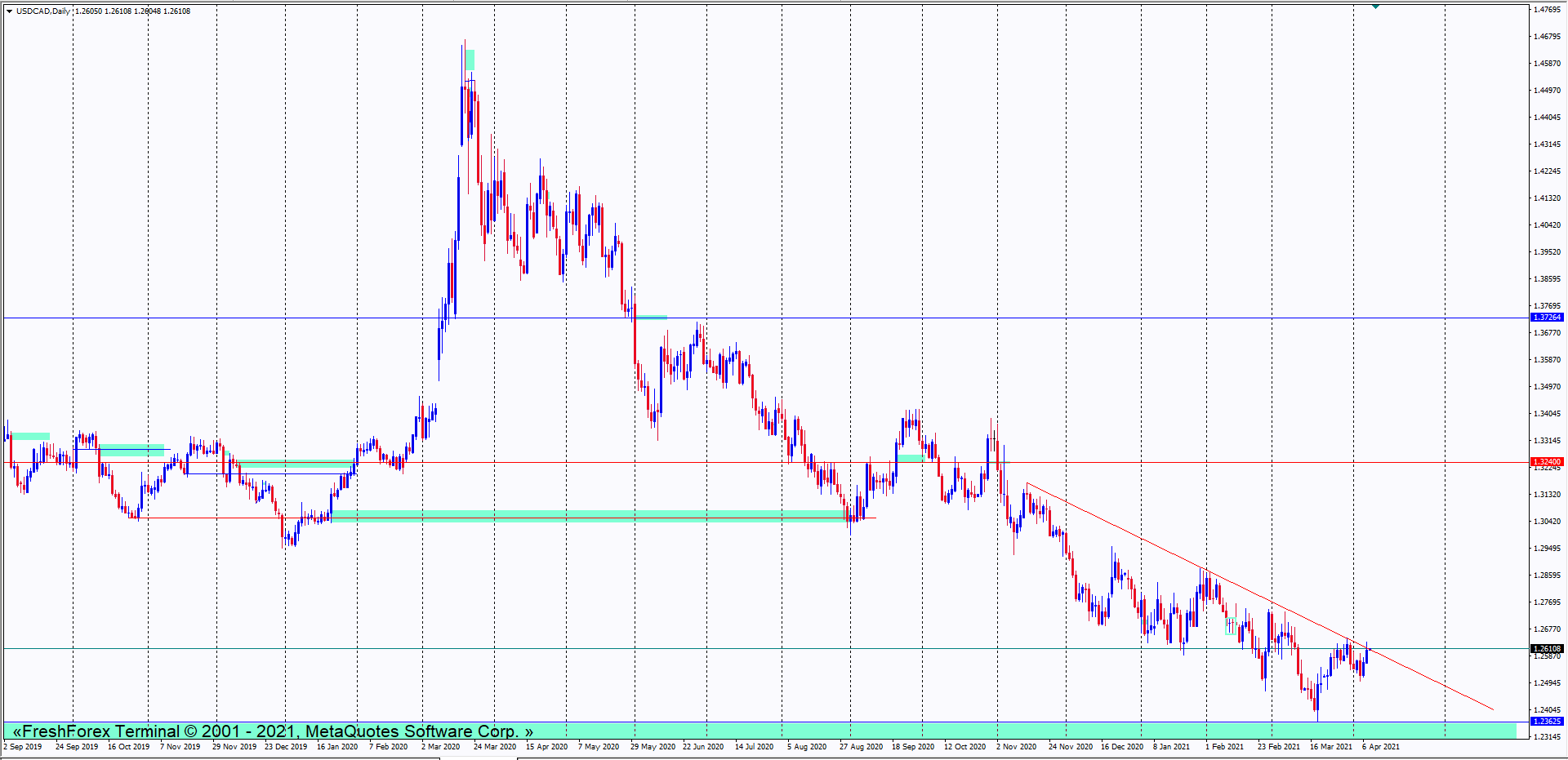Click the FreshForex Terminal copyright text
Image resolution: width=1568 pixels, height=760 pixels.
click(273, 731)
